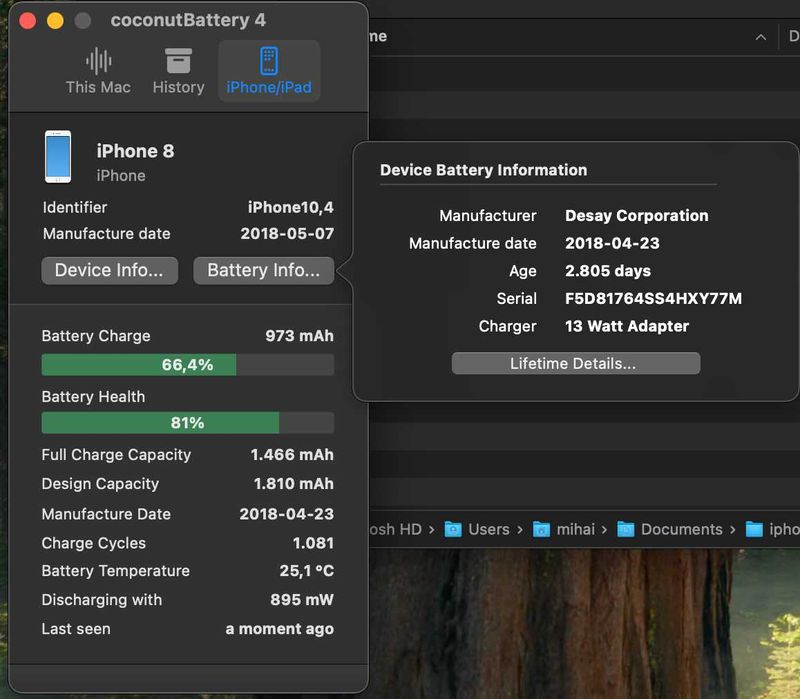Image resolution: width=800 pixels, height=699 pixels.
Task: Click the Battery Charge 66,4% bar
Action: point(187,365)
